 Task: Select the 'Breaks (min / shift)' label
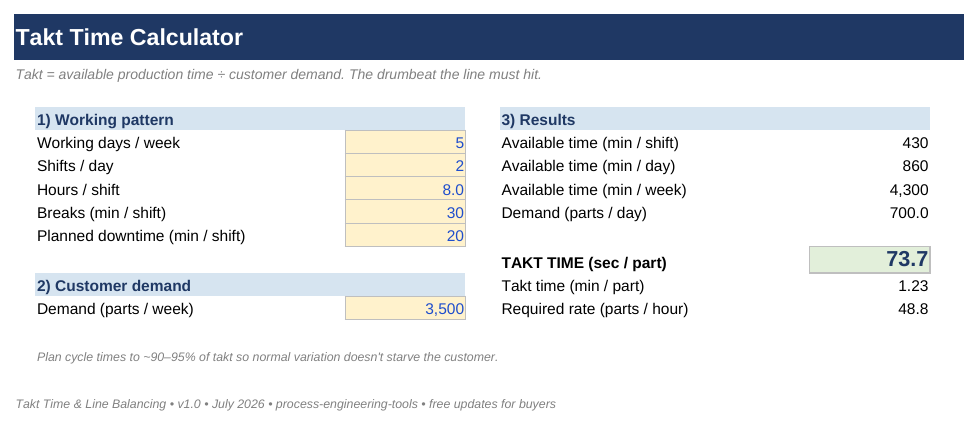point(102,213)
